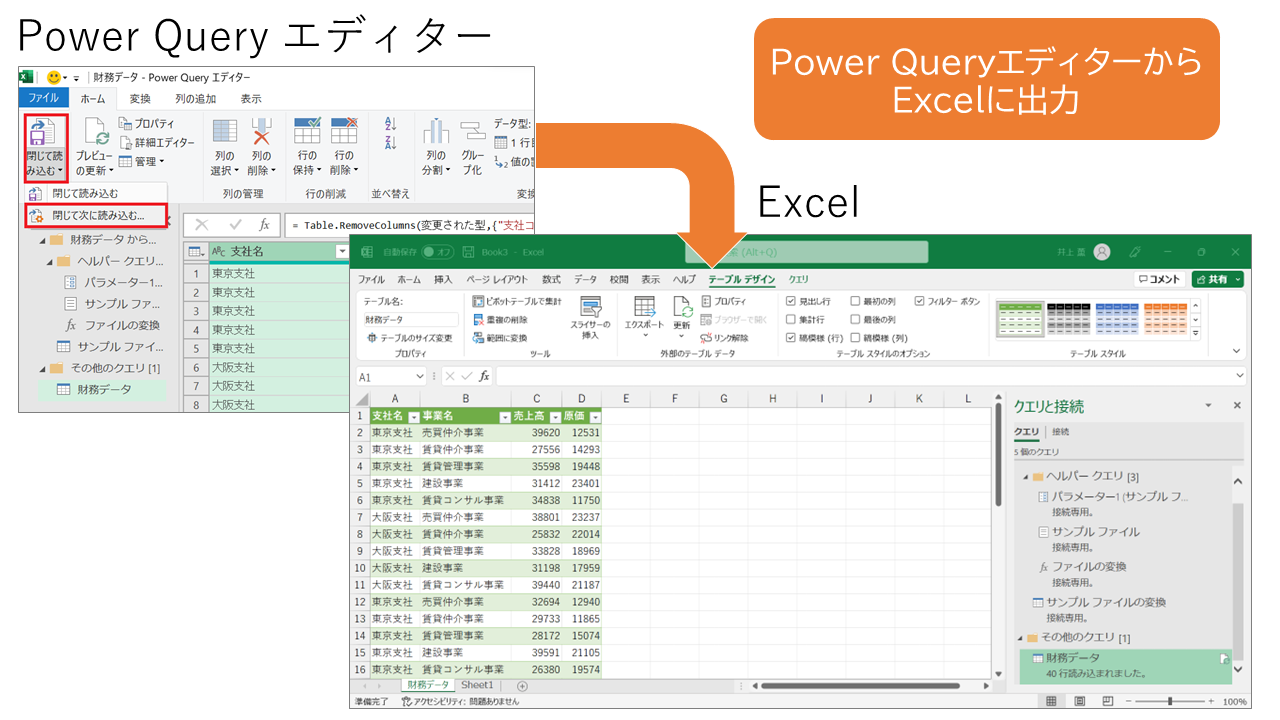This screenshot has height=720, width=1280.
Task: Open the ファイル tab in Power Query
Action: point(43,98)
